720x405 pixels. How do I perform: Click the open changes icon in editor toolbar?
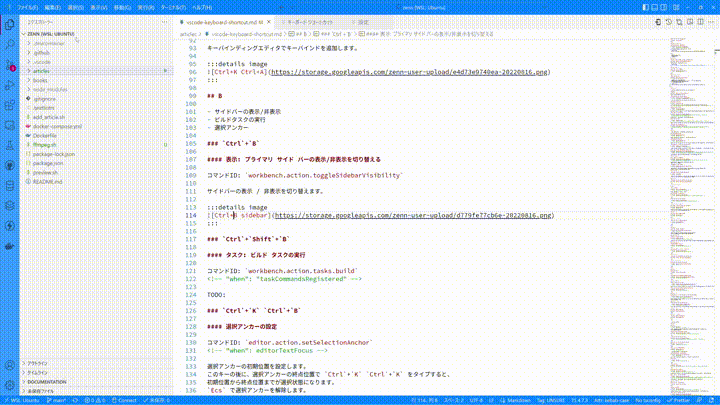pyautogui.click(x=658, y=22)
